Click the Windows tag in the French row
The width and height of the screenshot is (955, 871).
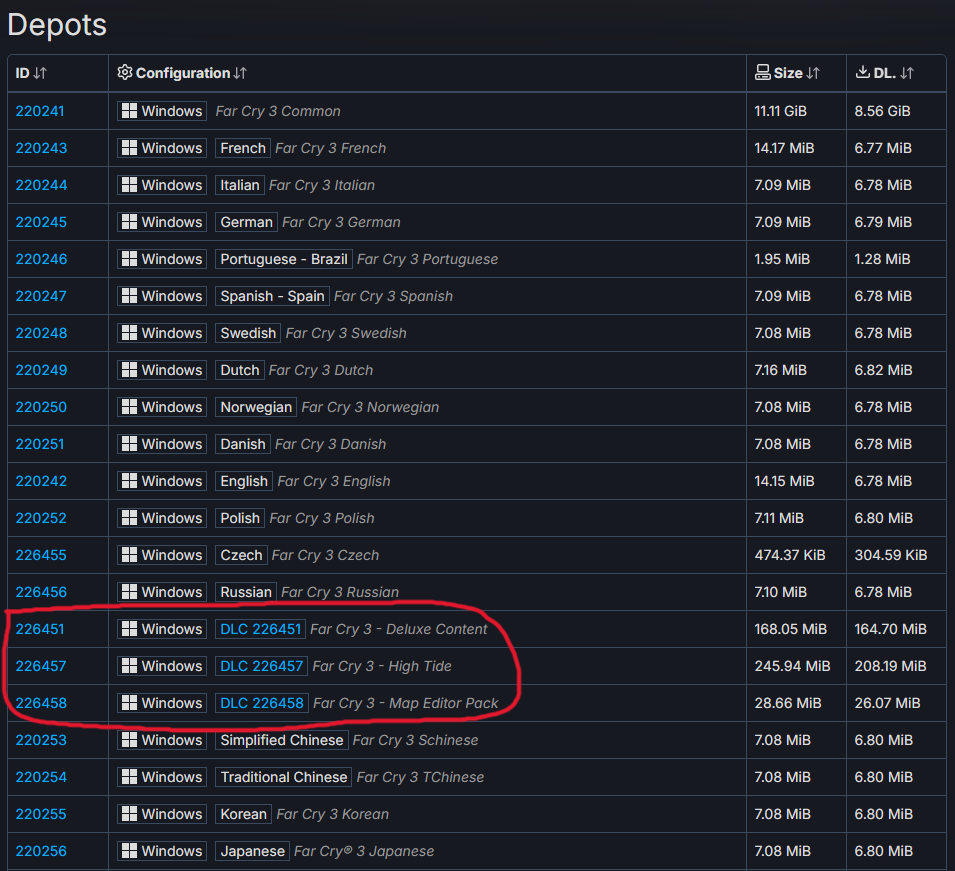point(162,149)
